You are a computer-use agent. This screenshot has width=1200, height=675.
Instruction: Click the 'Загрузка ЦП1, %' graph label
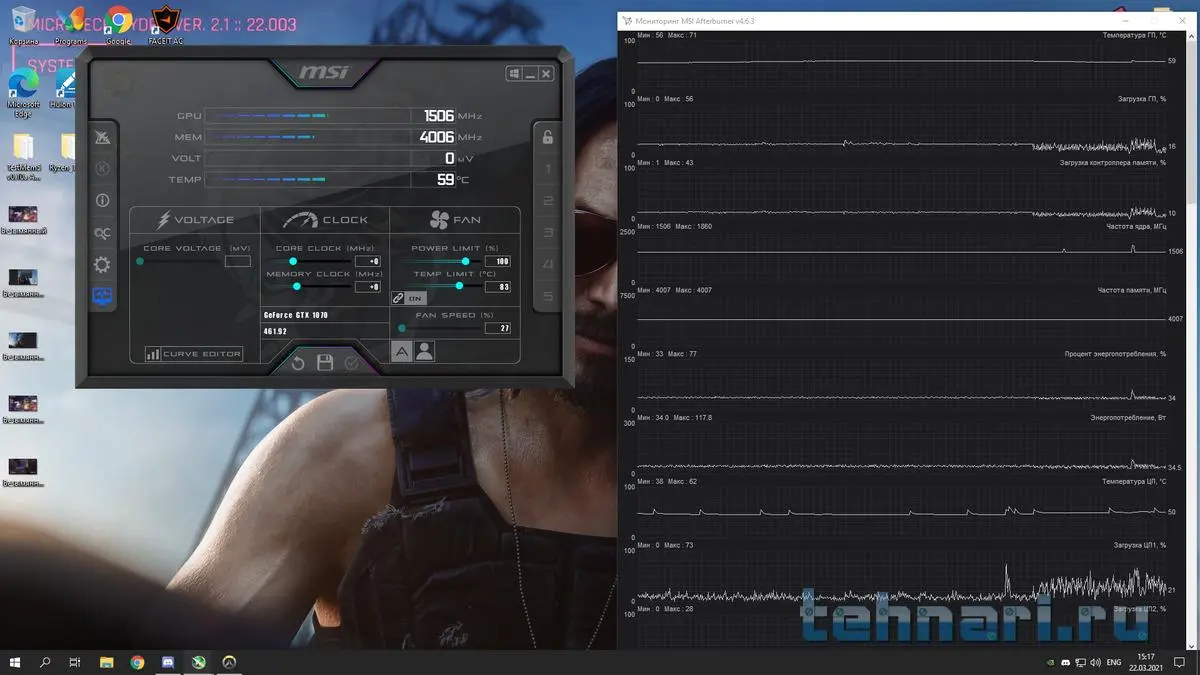tap(1139, 545)
